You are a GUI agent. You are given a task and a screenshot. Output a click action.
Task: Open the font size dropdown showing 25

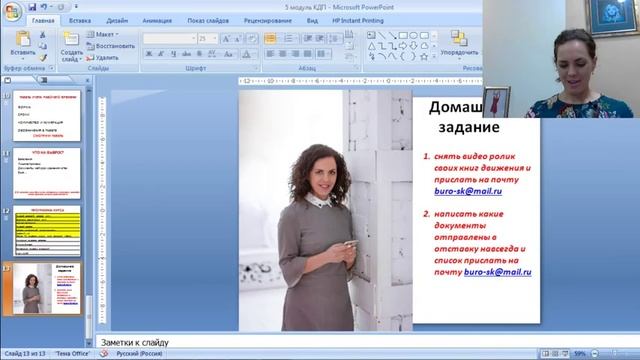tap(208, 38)
